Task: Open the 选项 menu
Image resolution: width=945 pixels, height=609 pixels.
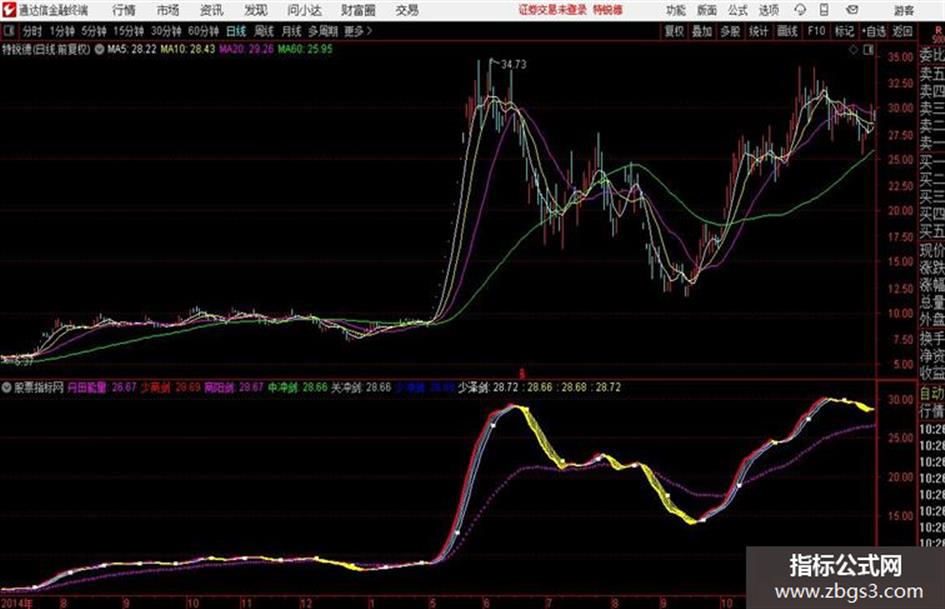Action: [769, 10]
